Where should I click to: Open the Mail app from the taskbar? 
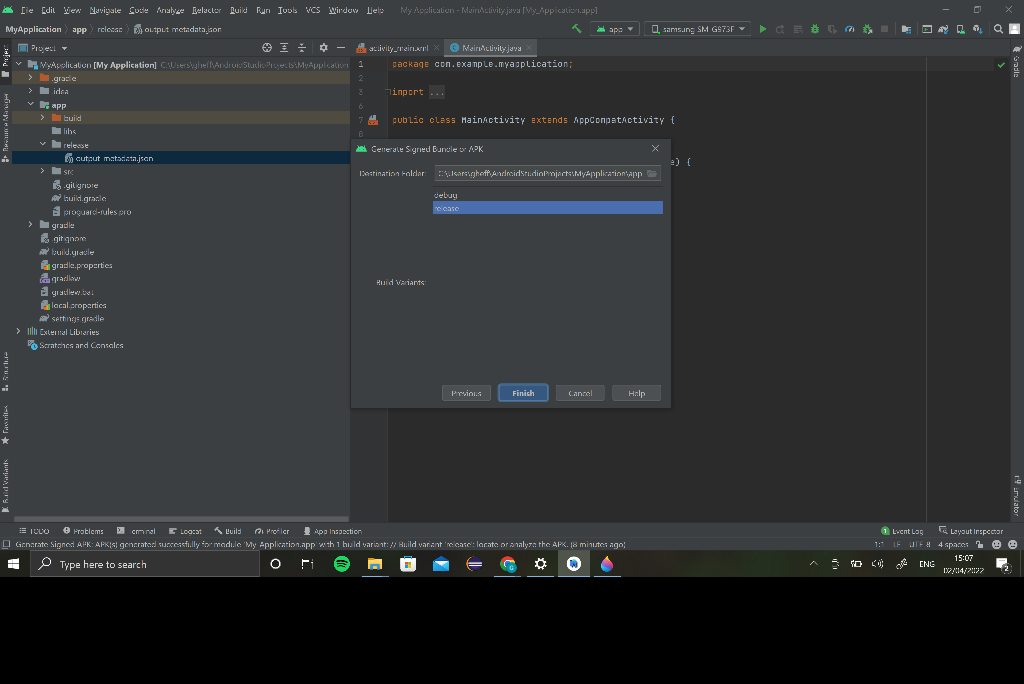441,564
